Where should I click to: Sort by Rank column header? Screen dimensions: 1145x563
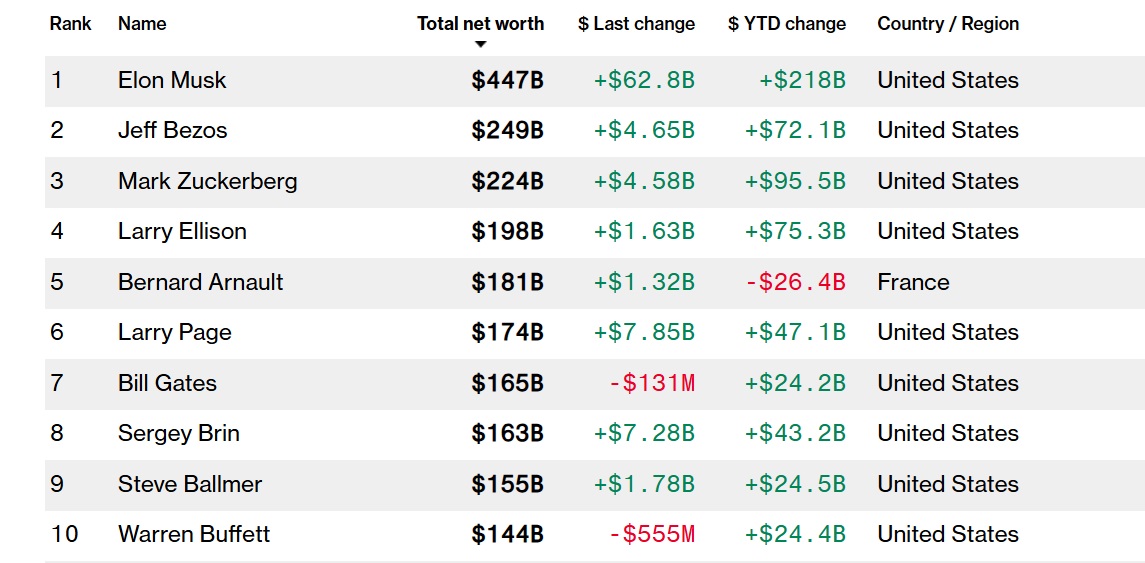click(71, 23)
